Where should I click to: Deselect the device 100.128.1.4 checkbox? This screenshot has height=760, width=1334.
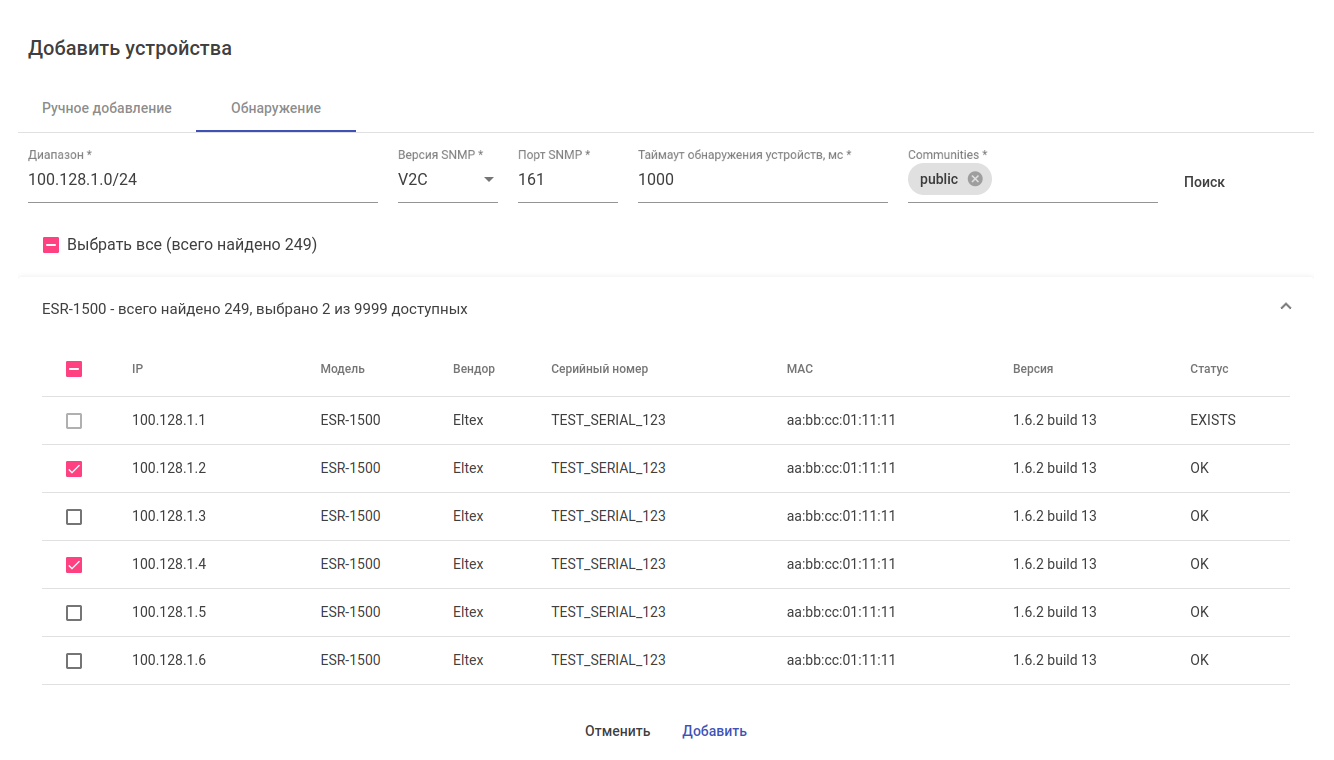(x=74, y=565)
